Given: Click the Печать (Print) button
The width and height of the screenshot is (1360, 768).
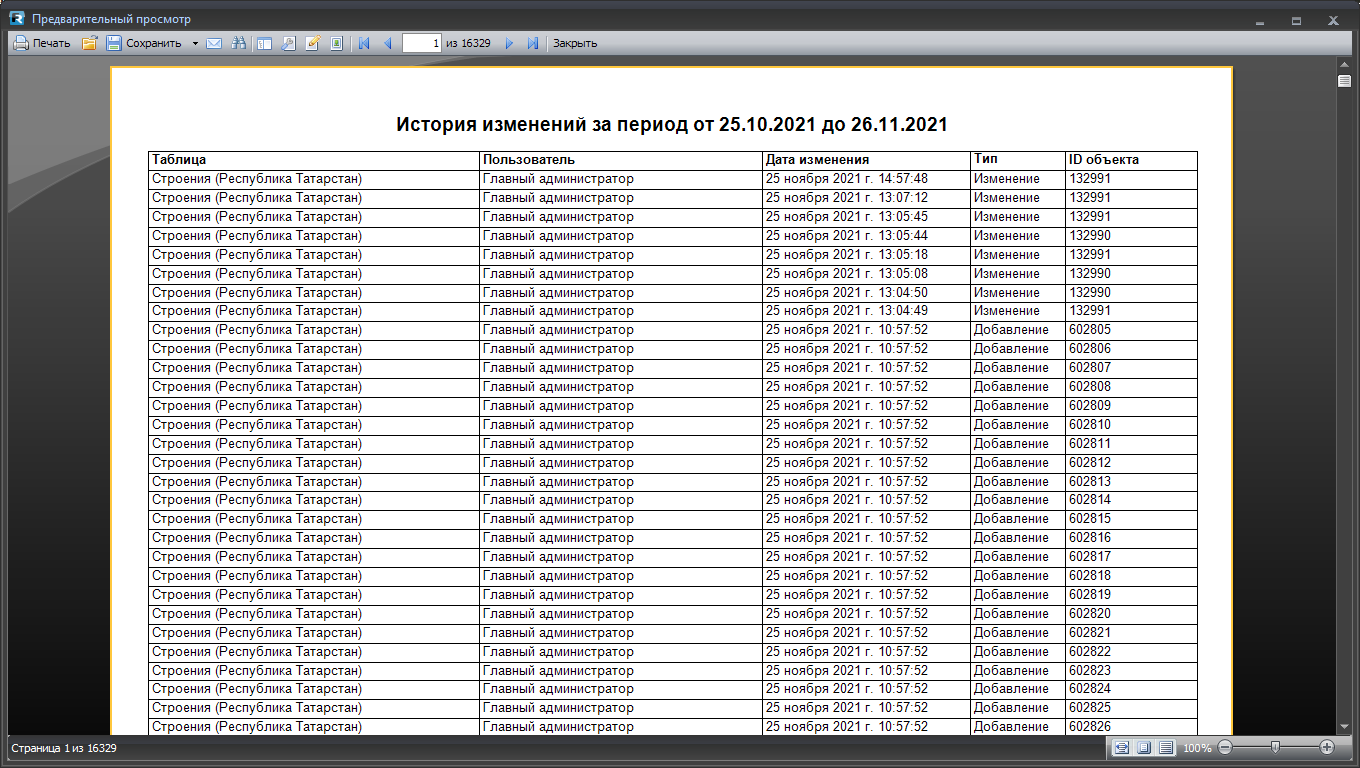Looking at the screenshot, I should click(42, 43).
